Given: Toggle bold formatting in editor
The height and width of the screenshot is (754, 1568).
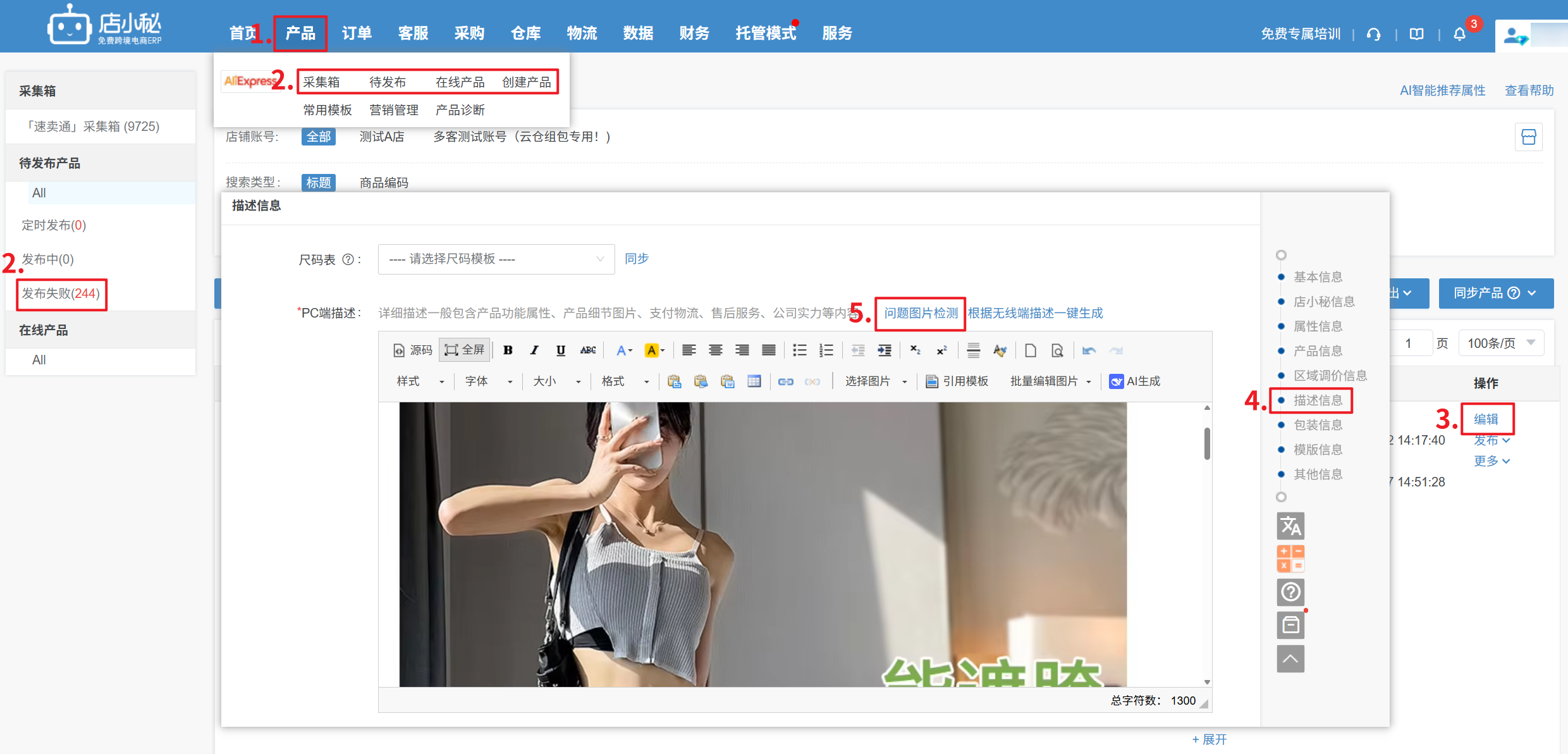Looking at the screenshot, I should click(x=508, y=350).
